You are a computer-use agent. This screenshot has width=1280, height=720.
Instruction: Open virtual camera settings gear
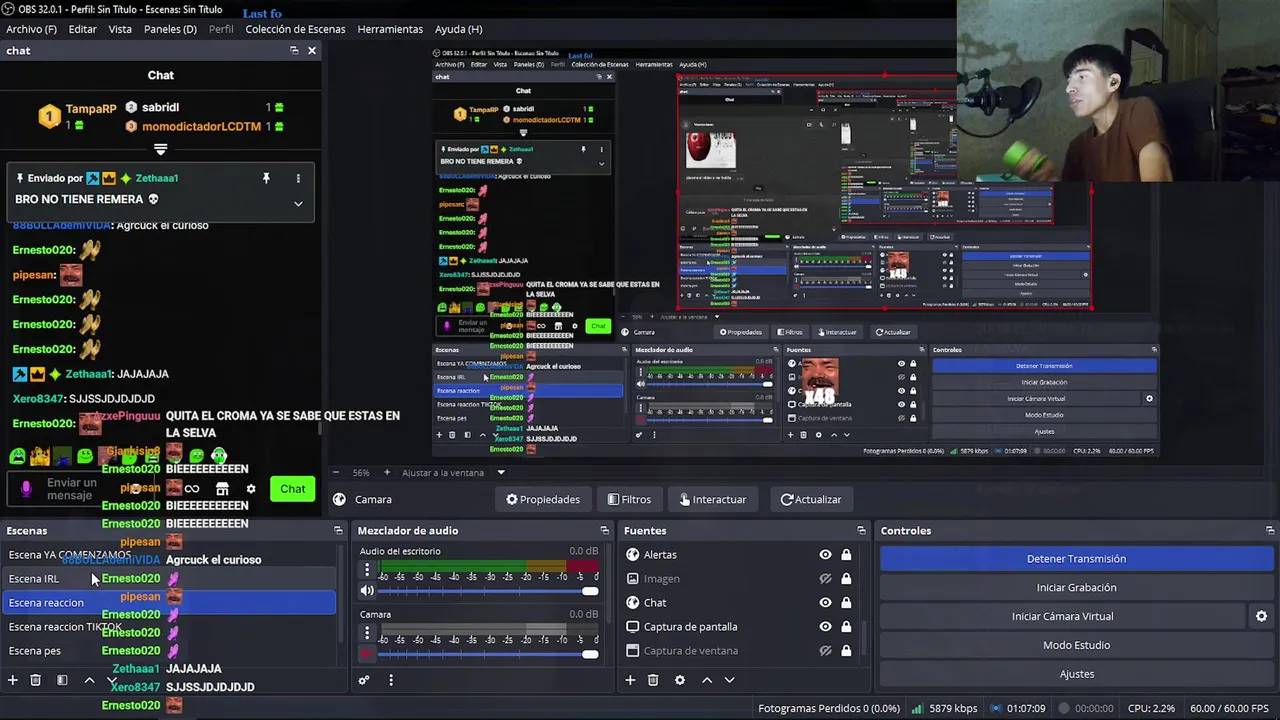click(1261, 616)
